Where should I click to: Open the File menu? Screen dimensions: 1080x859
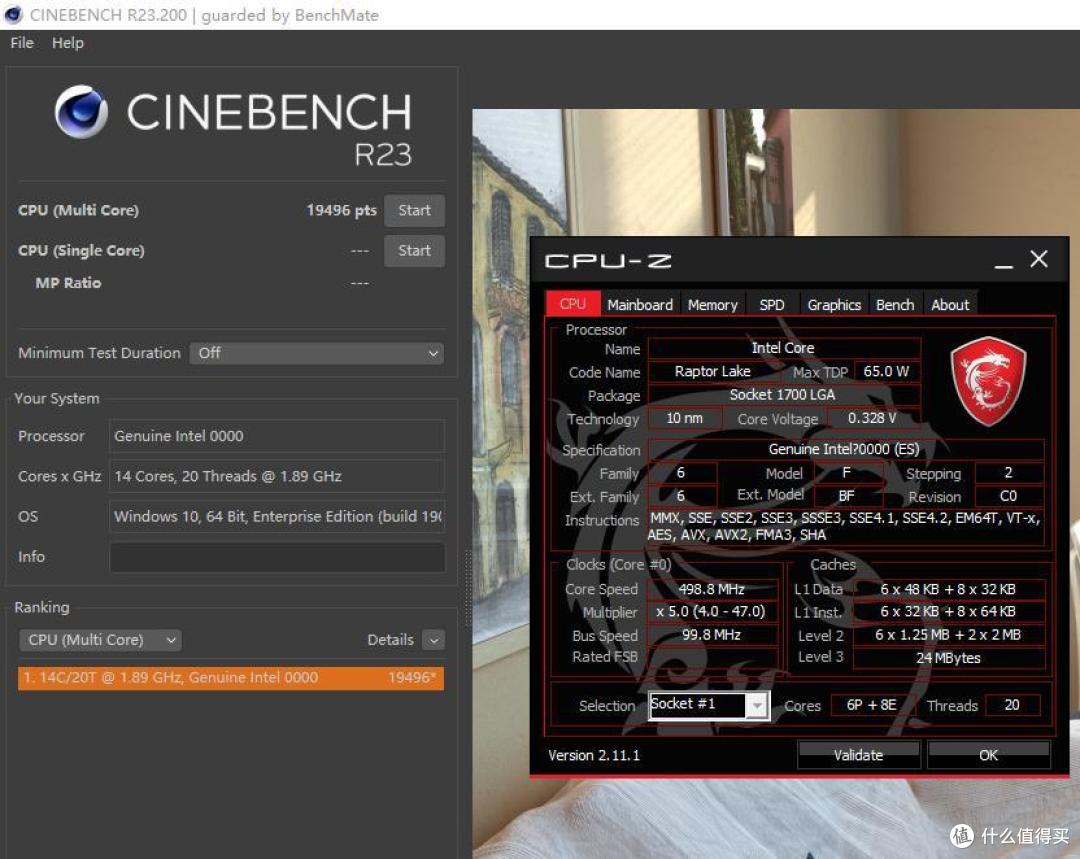pos(22,43)
